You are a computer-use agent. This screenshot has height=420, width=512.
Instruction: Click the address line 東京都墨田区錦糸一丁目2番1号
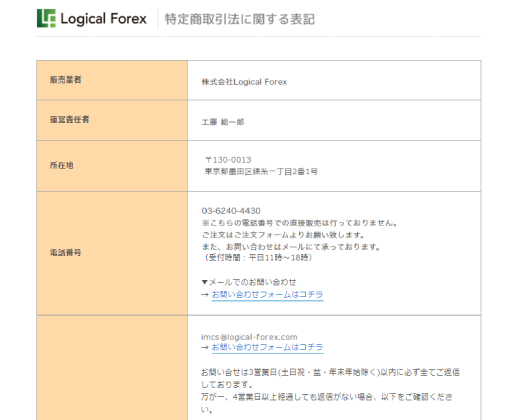261,172
